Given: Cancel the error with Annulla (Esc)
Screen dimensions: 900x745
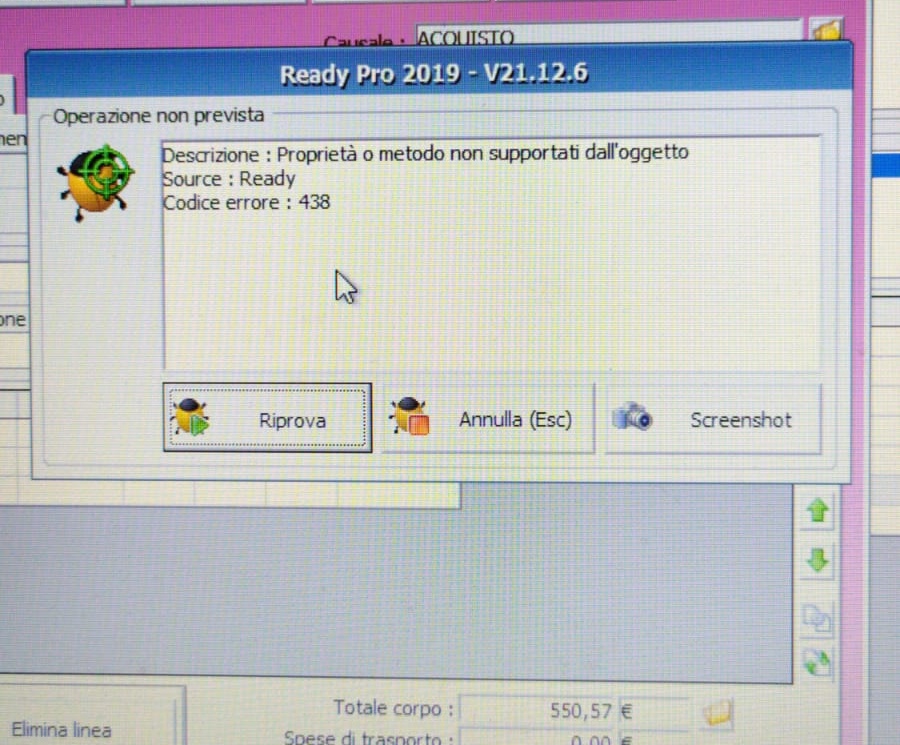Looking at the screenshot, I should pyautogui.click(x=488, y=419).
